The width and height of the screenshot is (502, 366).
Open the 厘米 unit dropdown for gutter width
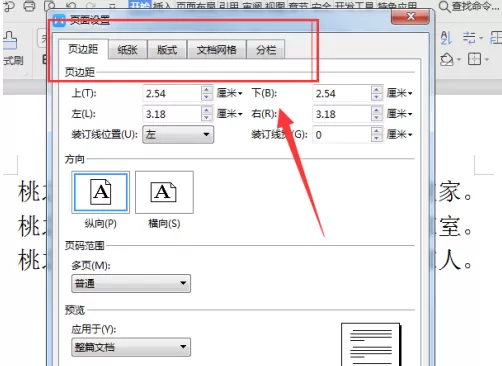click(400, 134)
